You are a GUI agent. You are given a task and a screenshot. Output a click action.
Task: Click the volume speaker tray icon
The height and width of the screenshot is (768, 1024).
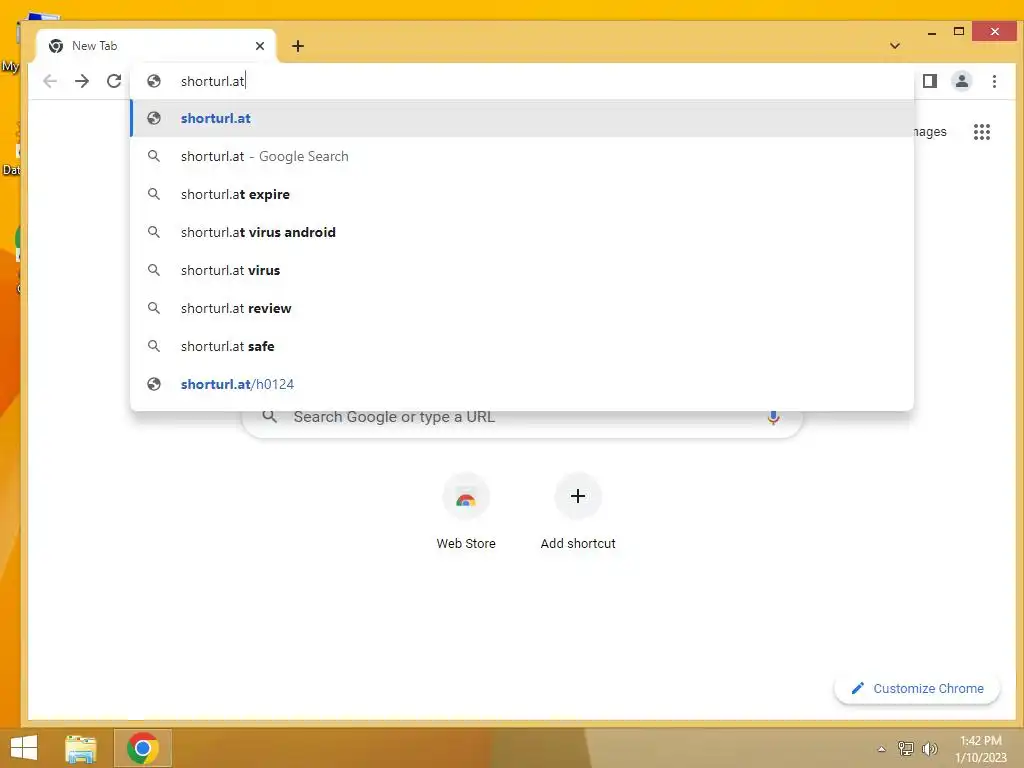tap(929, 748)
